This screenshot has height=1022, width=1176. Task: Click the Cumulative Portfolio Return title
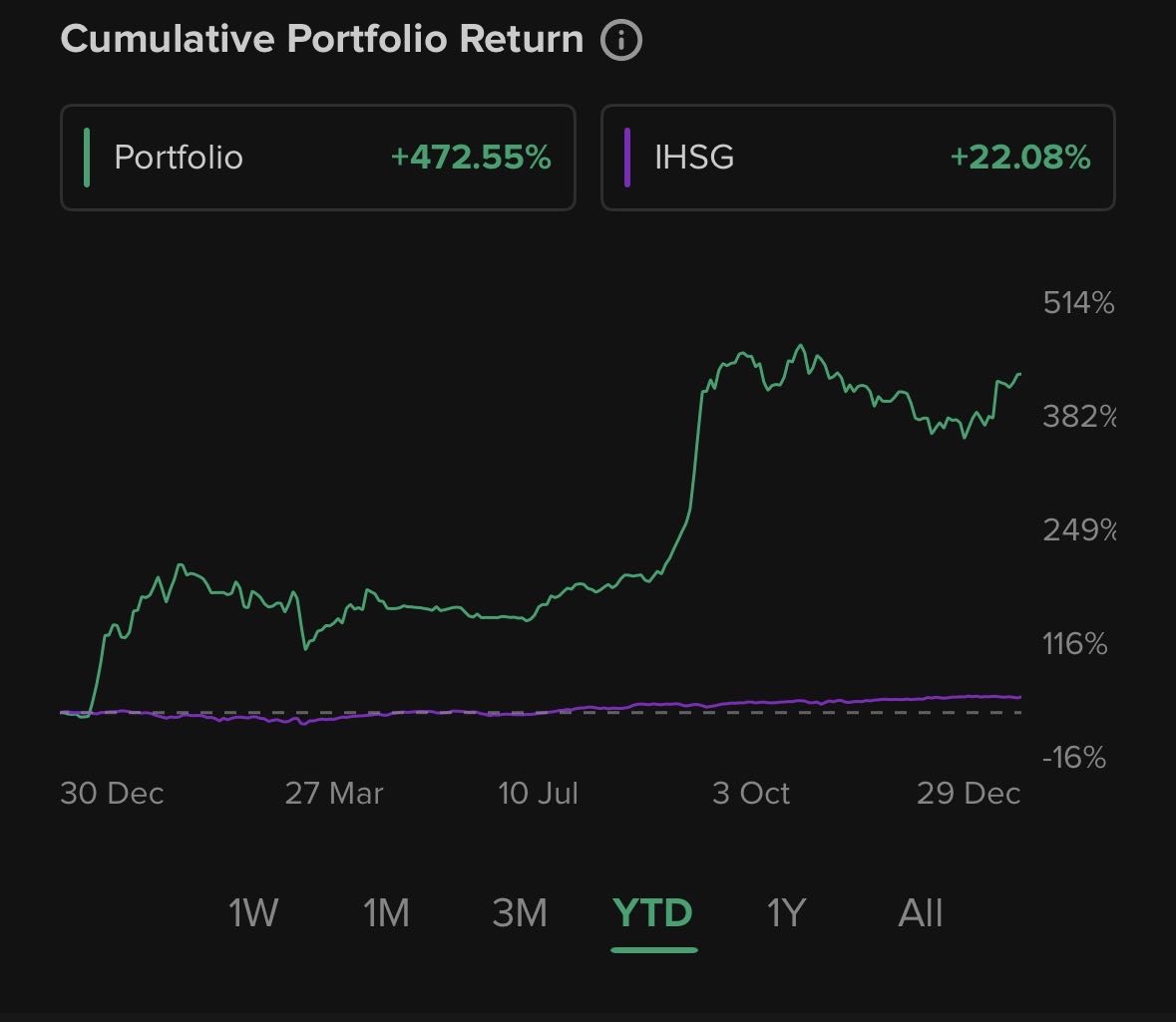tap(321, 40)
